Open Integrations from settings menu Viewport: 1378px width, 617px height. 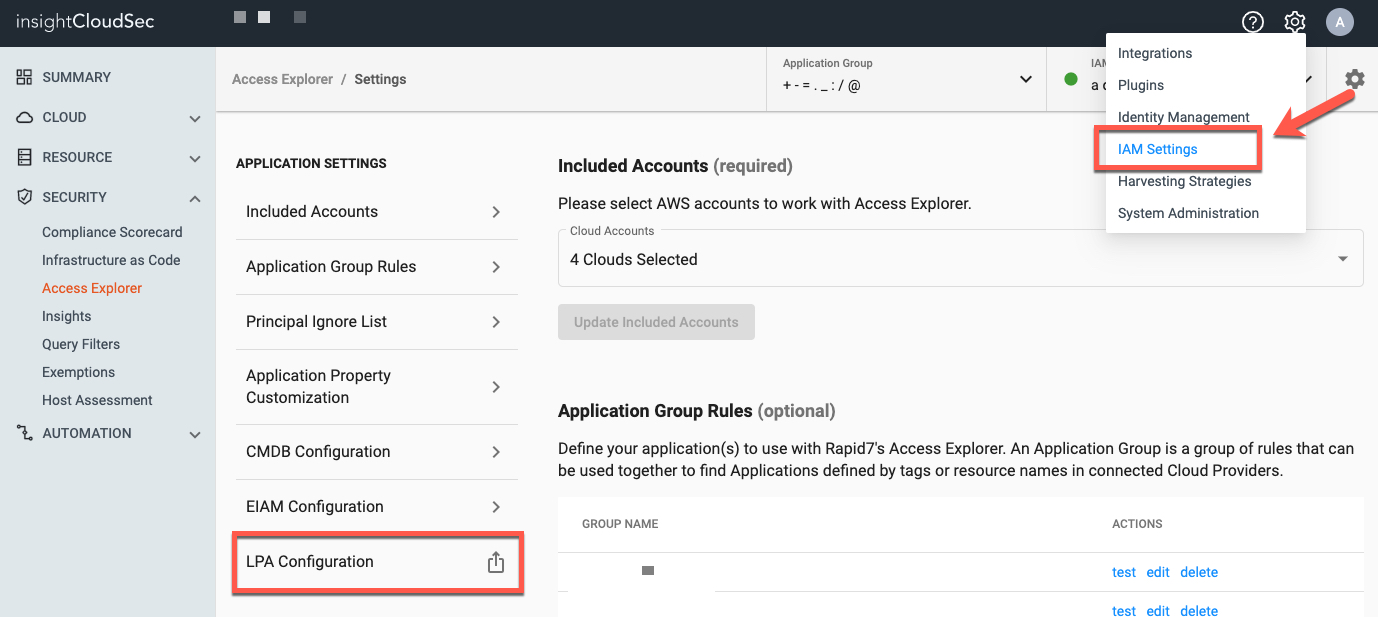click(1154, 53)
